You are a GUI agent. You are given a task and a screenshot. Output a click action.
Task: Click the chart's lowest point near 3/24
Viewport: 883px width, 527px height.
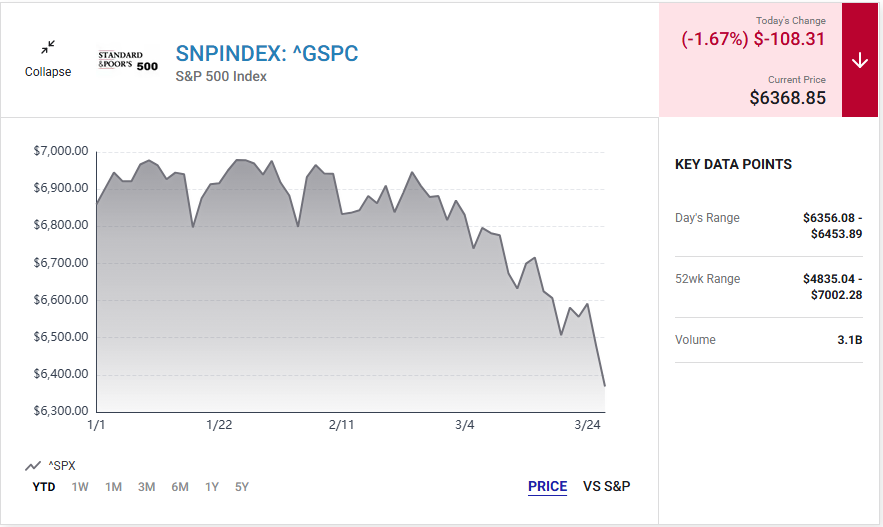[604, 385]
